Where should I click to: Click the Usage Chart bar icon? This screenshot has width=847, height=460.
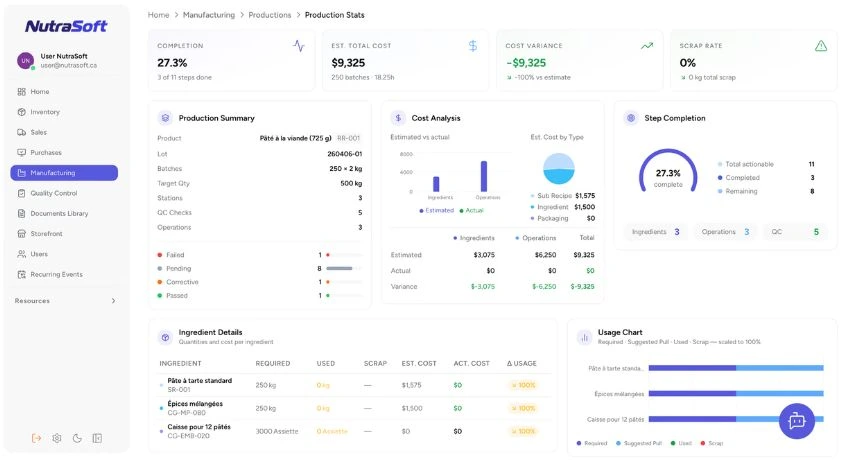[x=584, y=337]
